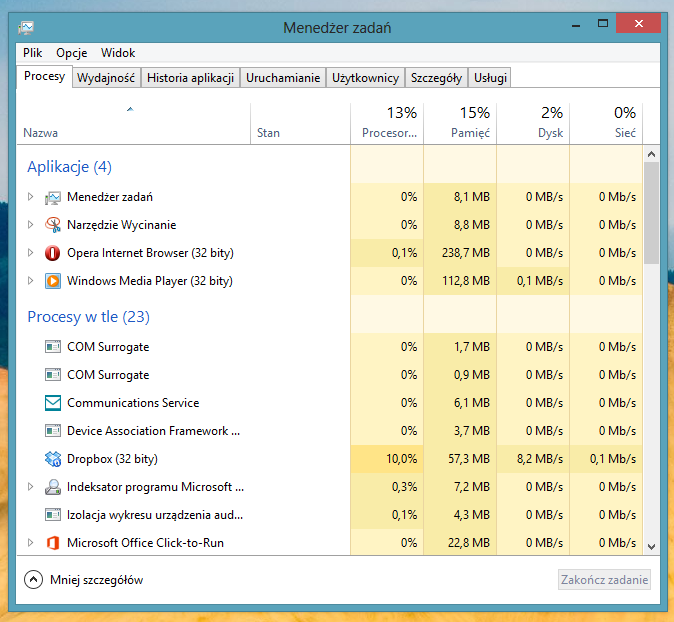Click the Menedżer zadań process icon
The height and width of the screenshot is (622, 674).
point(53,197)
